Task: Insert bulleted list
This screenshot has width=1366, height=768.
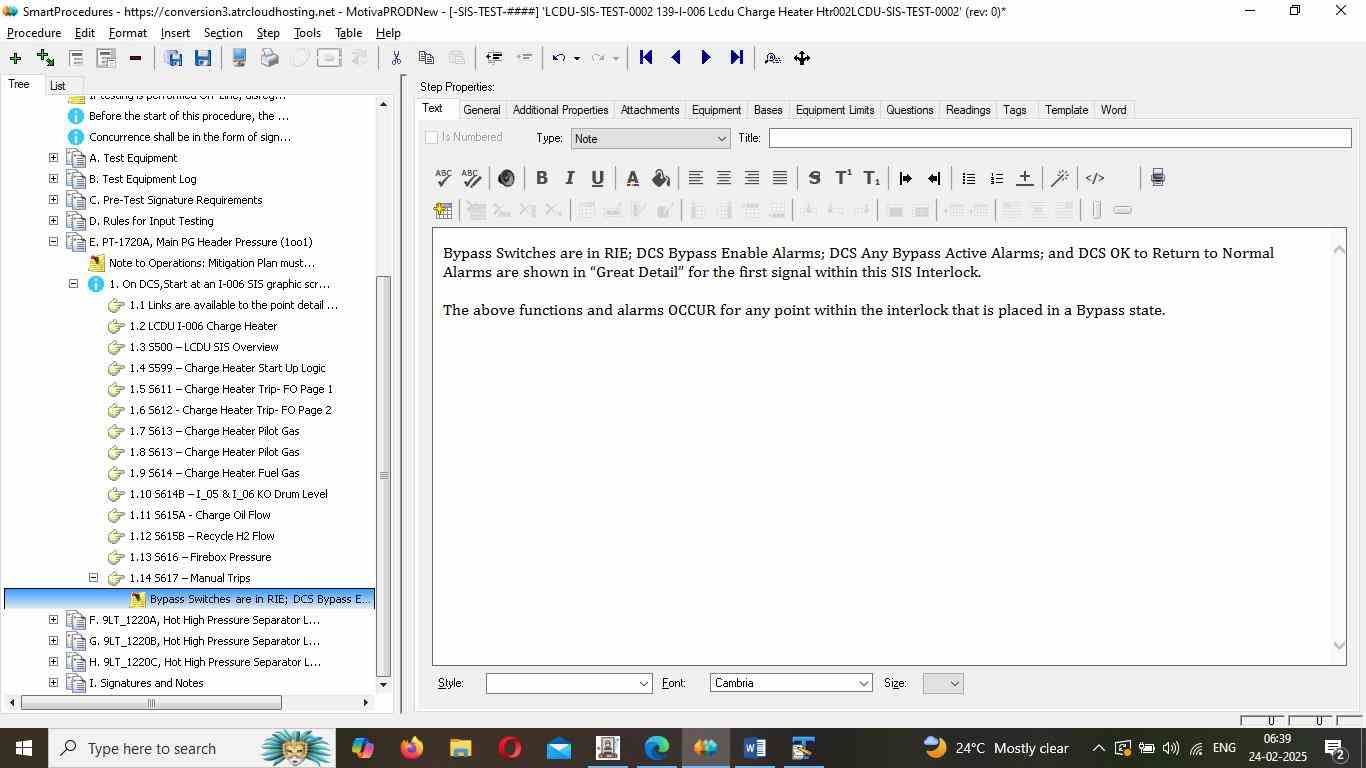Action: 968,178
